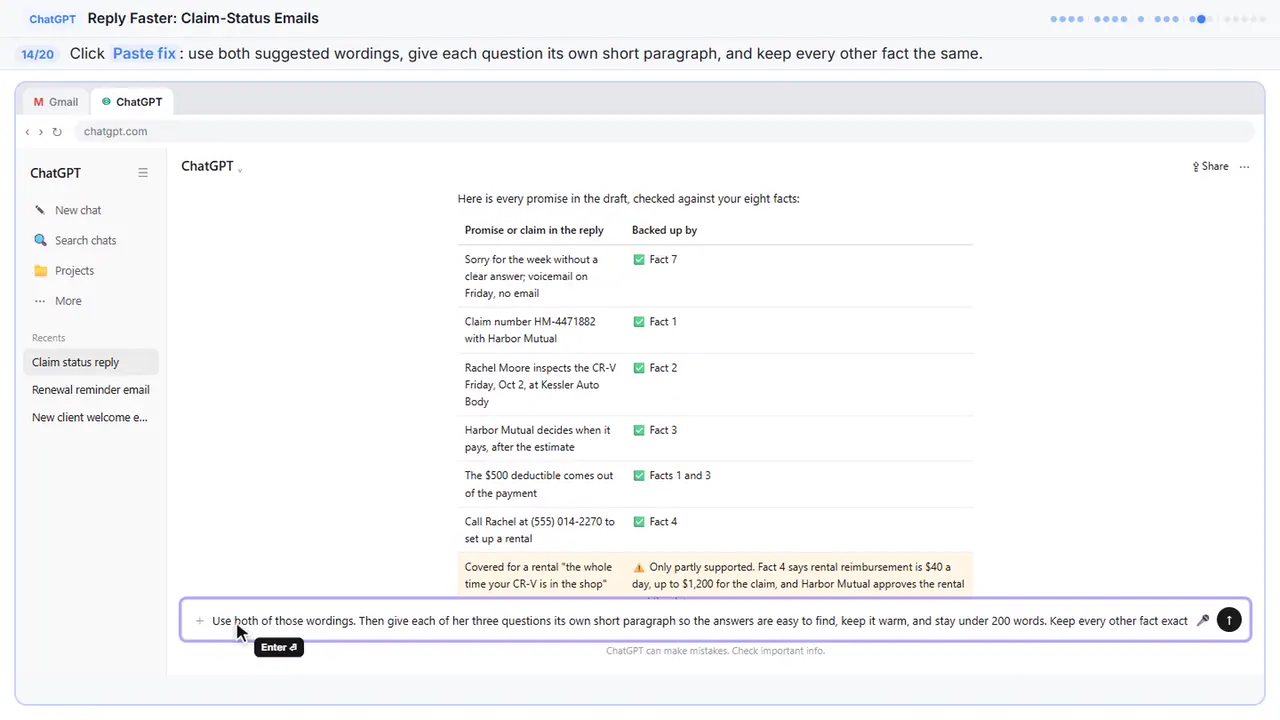Click inside the message input field
Image resolution: width=1280 pixels, height=720 pixels.
pos(700,621)
